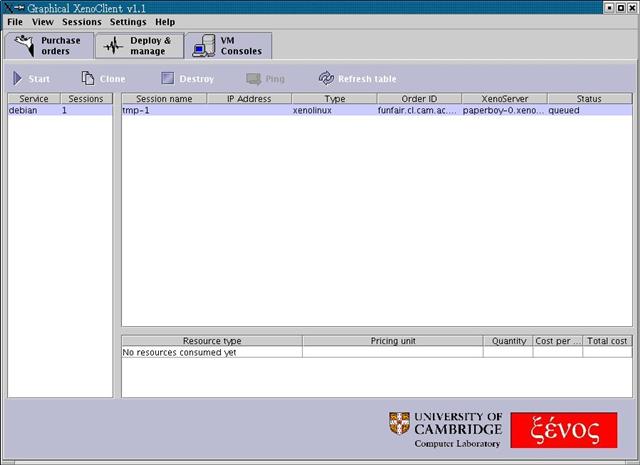640x465 pixels.
Task: Click the Order ID column header
Action: coord(419,99)
